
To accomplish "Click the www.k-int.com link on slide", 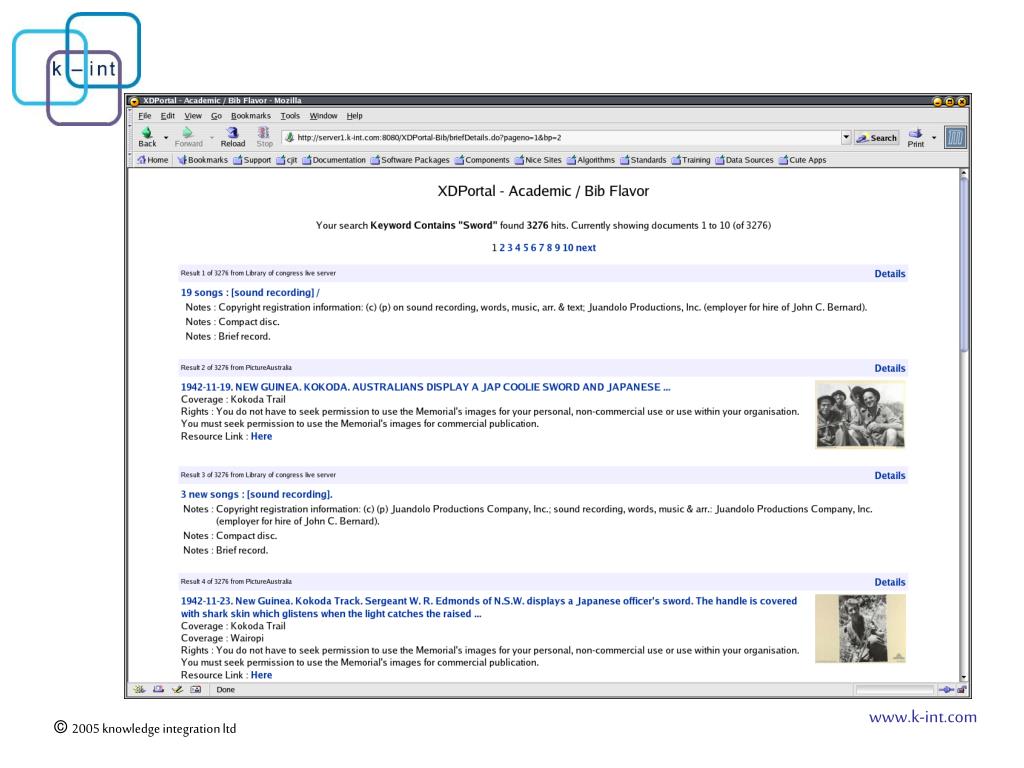I will coord(923,717).
